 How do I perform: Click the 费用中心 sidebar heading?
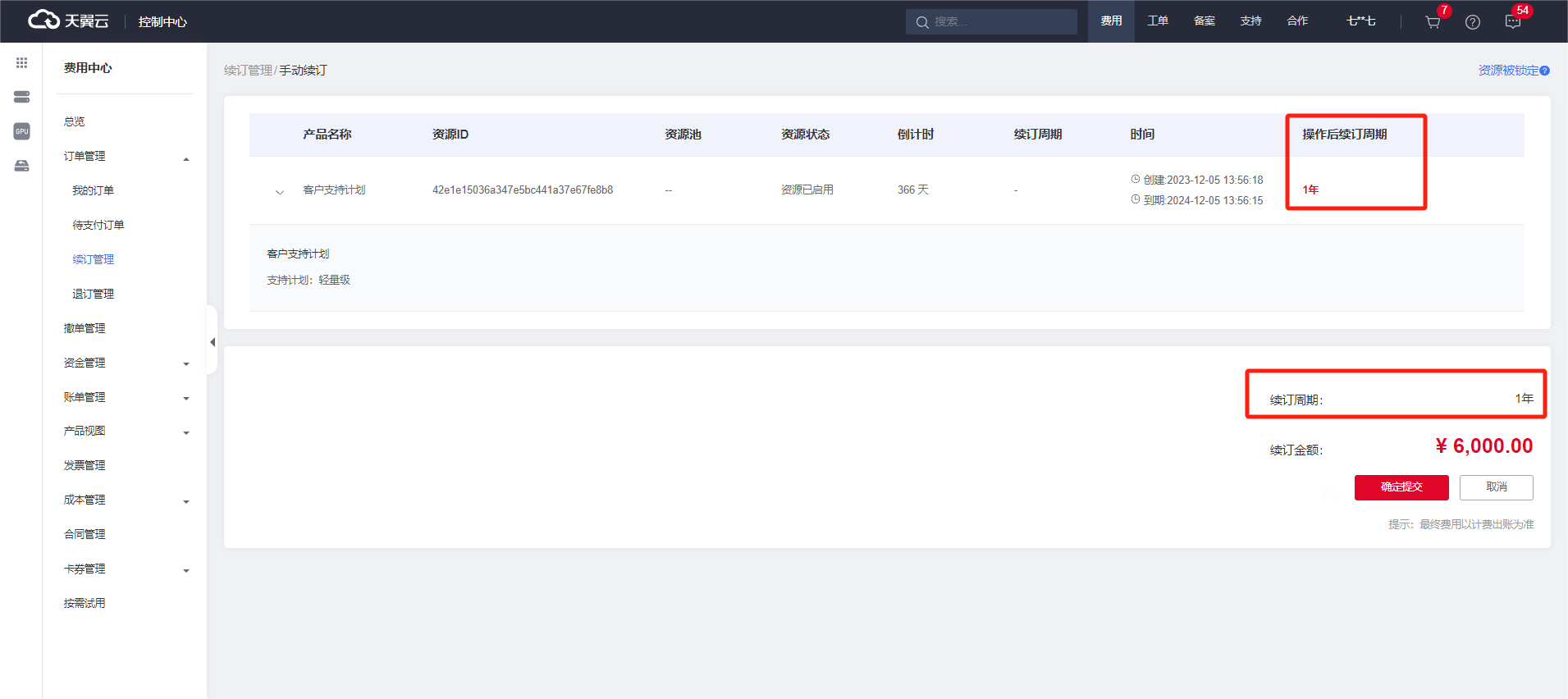pos(88,68)
